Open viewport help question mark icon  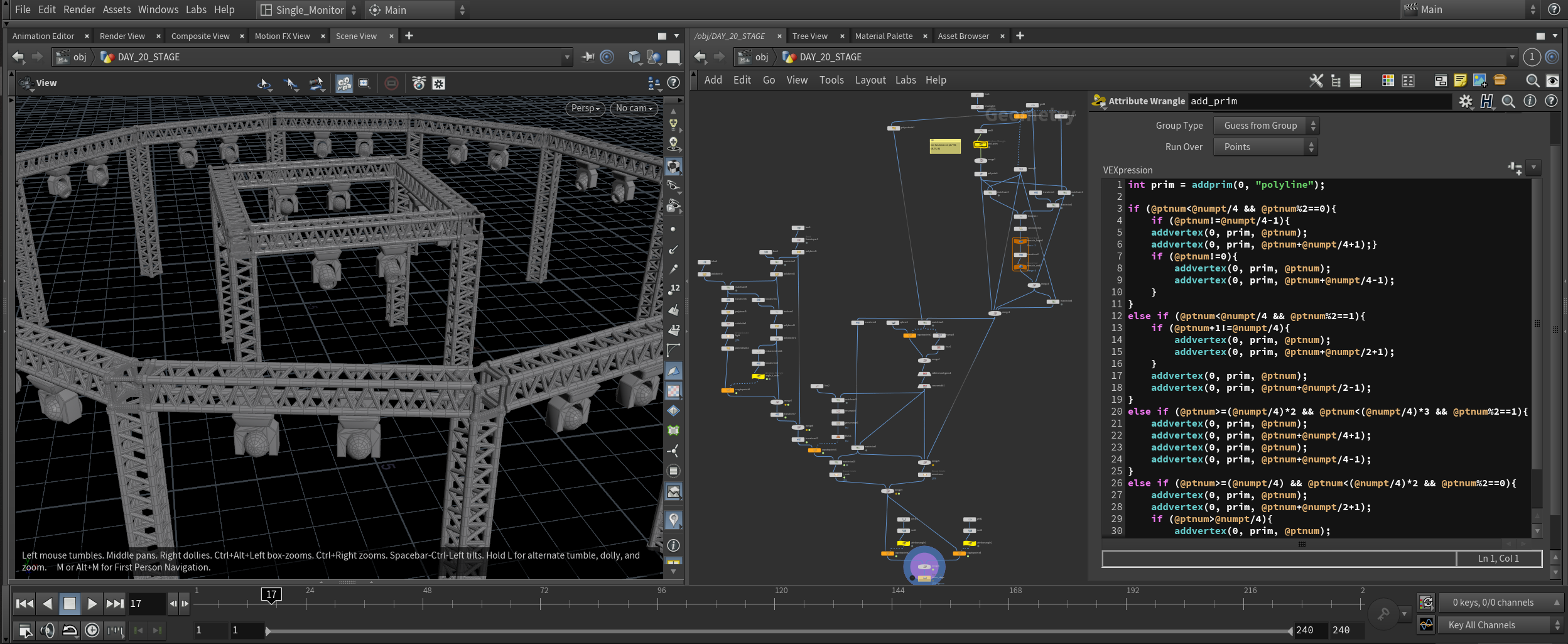pos(673,83)
